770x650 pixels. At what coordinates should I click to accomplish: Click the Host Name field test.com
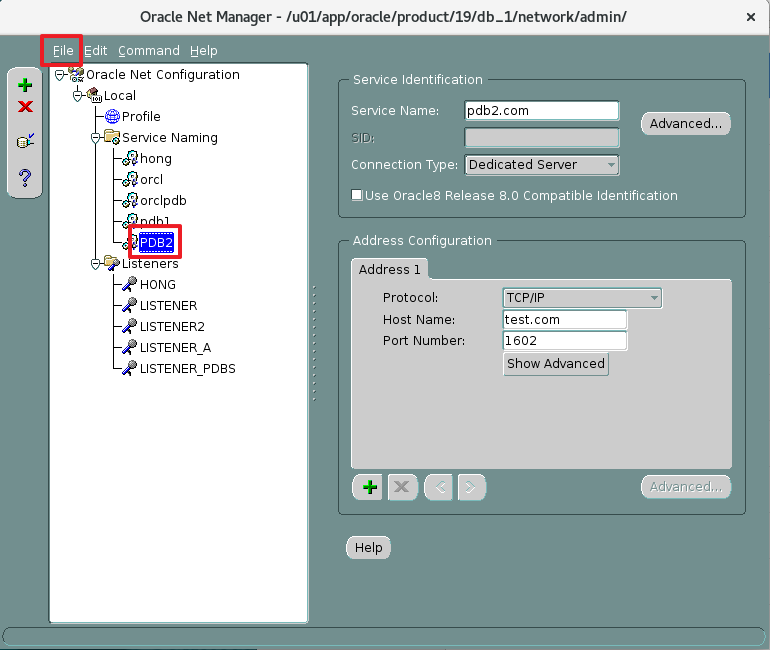tap(565, 320)
